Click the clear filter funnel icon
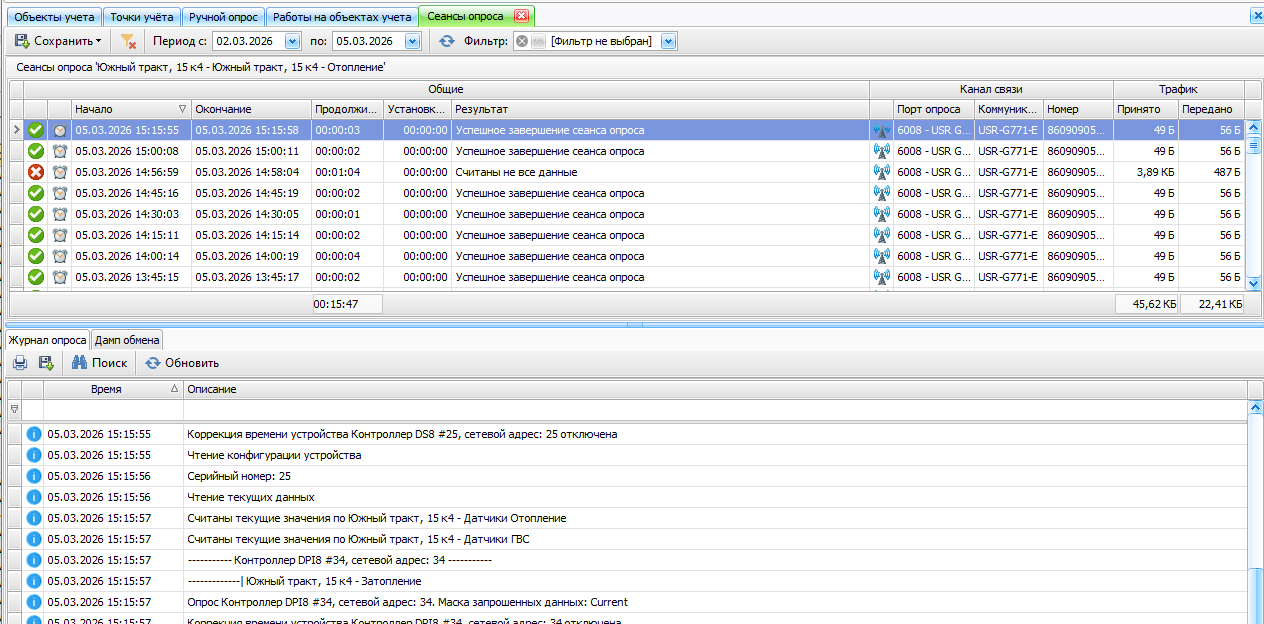Image resolution: width=1264 pixels, height=624 pixels. point(128,41)
